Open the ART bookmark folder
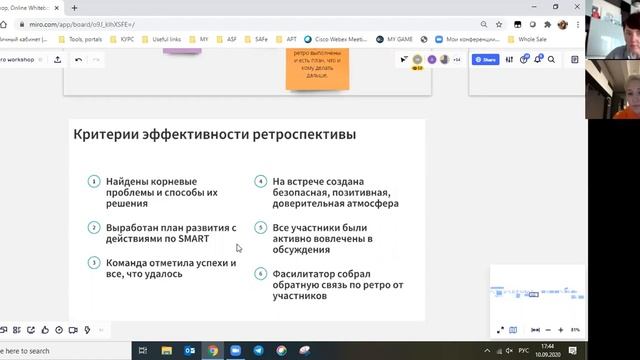640x360 pixels. pos(287,39)
